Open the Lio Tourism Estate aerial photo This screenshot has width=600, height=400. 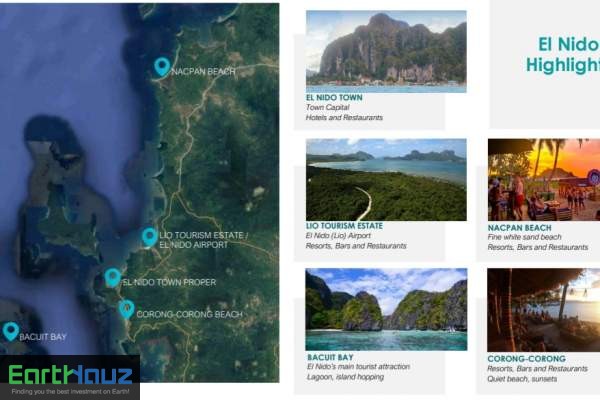(x=386, y=180)
